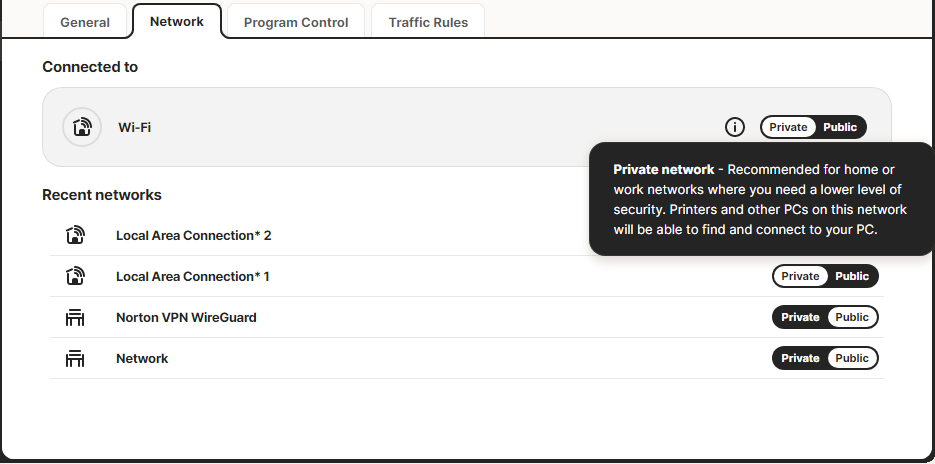The height and width of the screenshot is (464, 935).
Task: Set Local Area Connection* 1 to Private
Action: click(x=800, y=276)
